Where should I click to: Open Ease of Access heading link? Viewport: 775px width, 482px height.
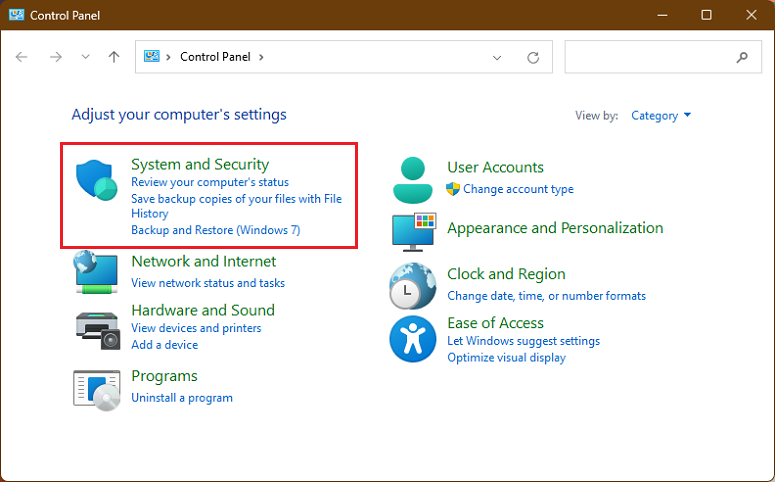(x=495, y=323)
